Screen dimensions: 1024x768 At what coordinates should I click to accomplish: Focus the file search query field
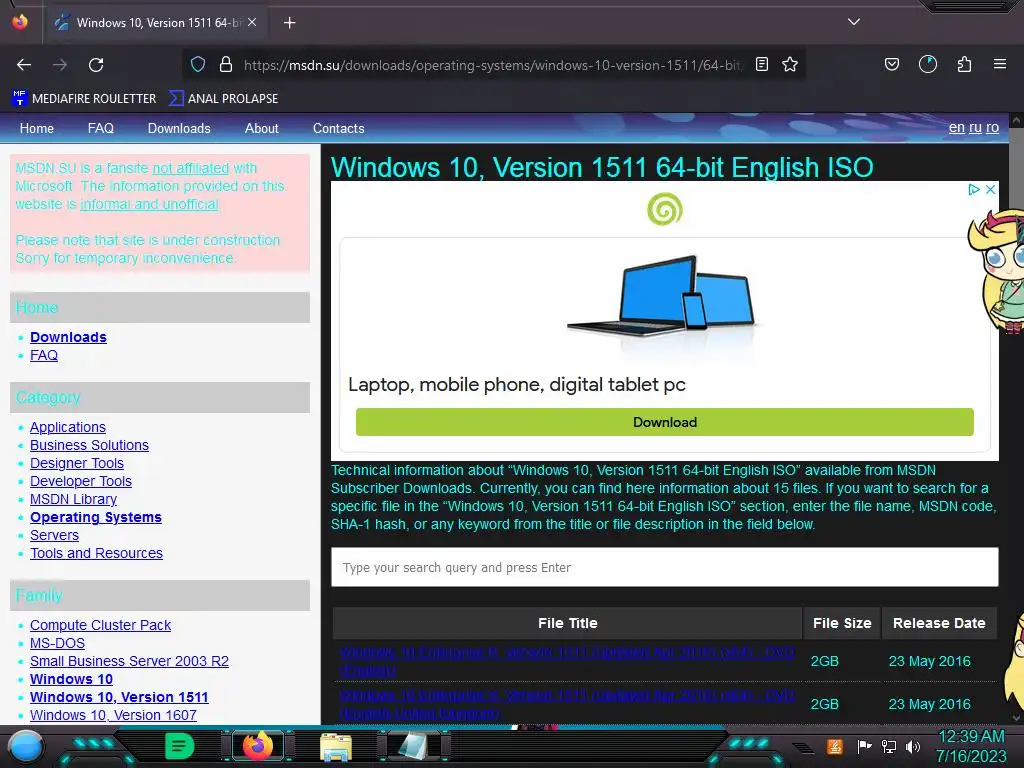point(665,568)
